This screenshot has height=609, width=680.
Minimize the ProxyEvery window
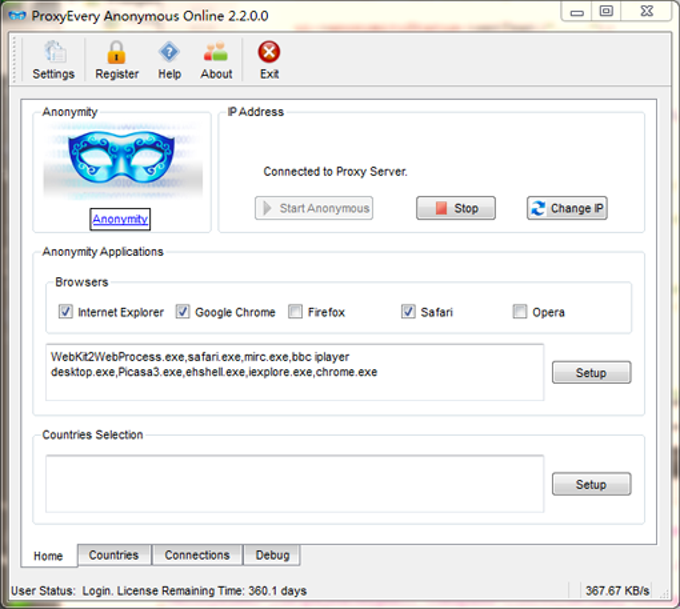pos(577,12)
